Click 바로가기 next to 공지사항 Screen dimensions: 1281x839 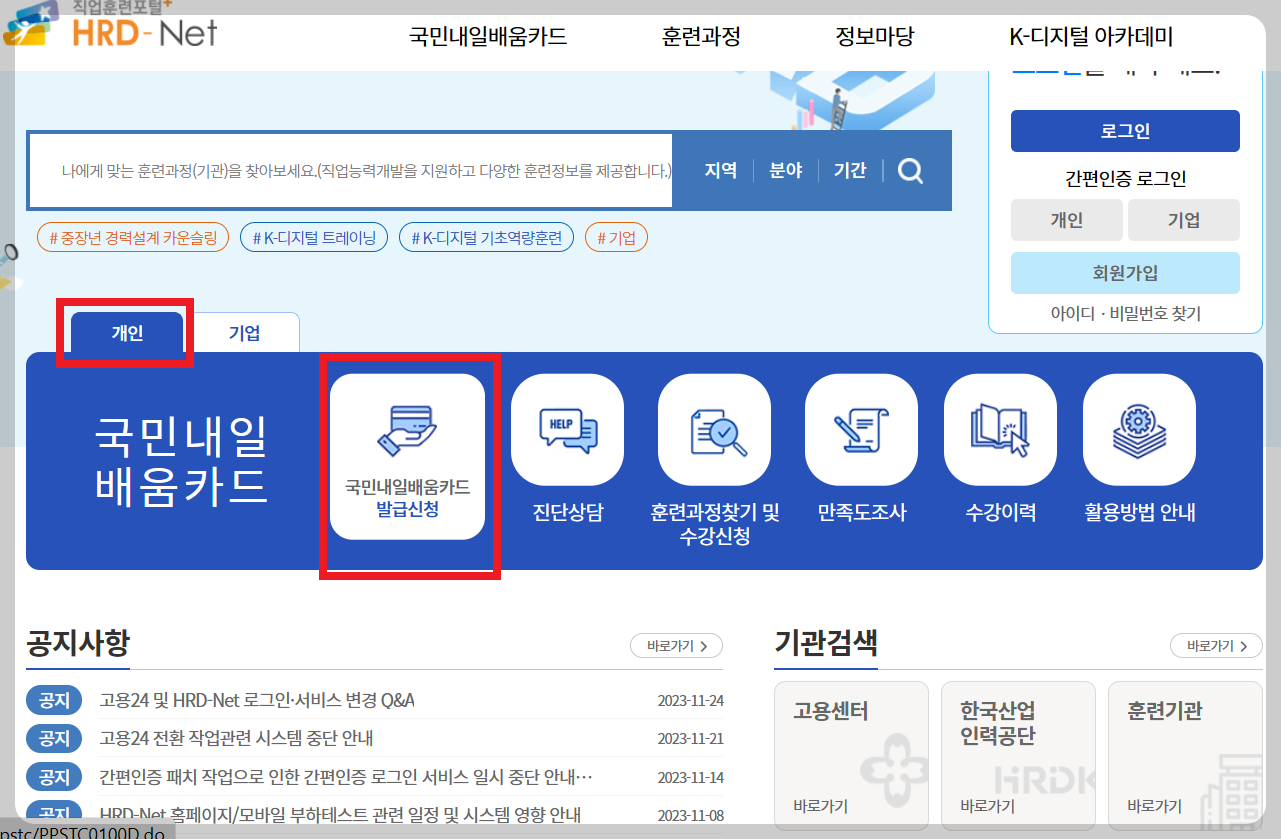coord(676,646)
